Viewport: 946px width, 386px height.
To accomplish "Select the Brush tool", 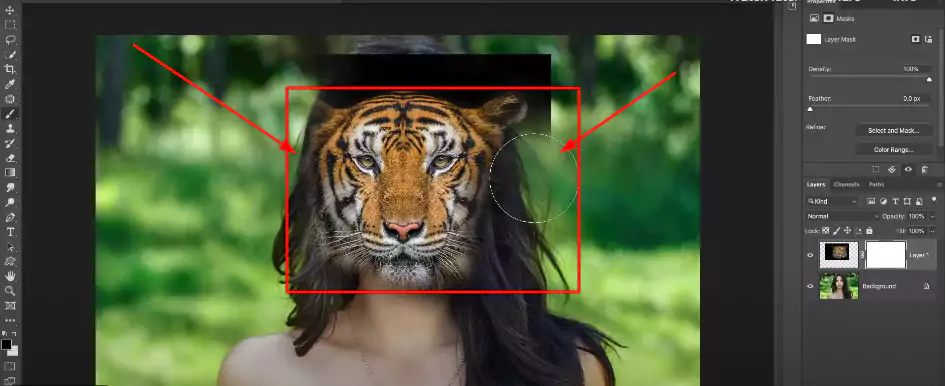I will (x=10, y=113).
